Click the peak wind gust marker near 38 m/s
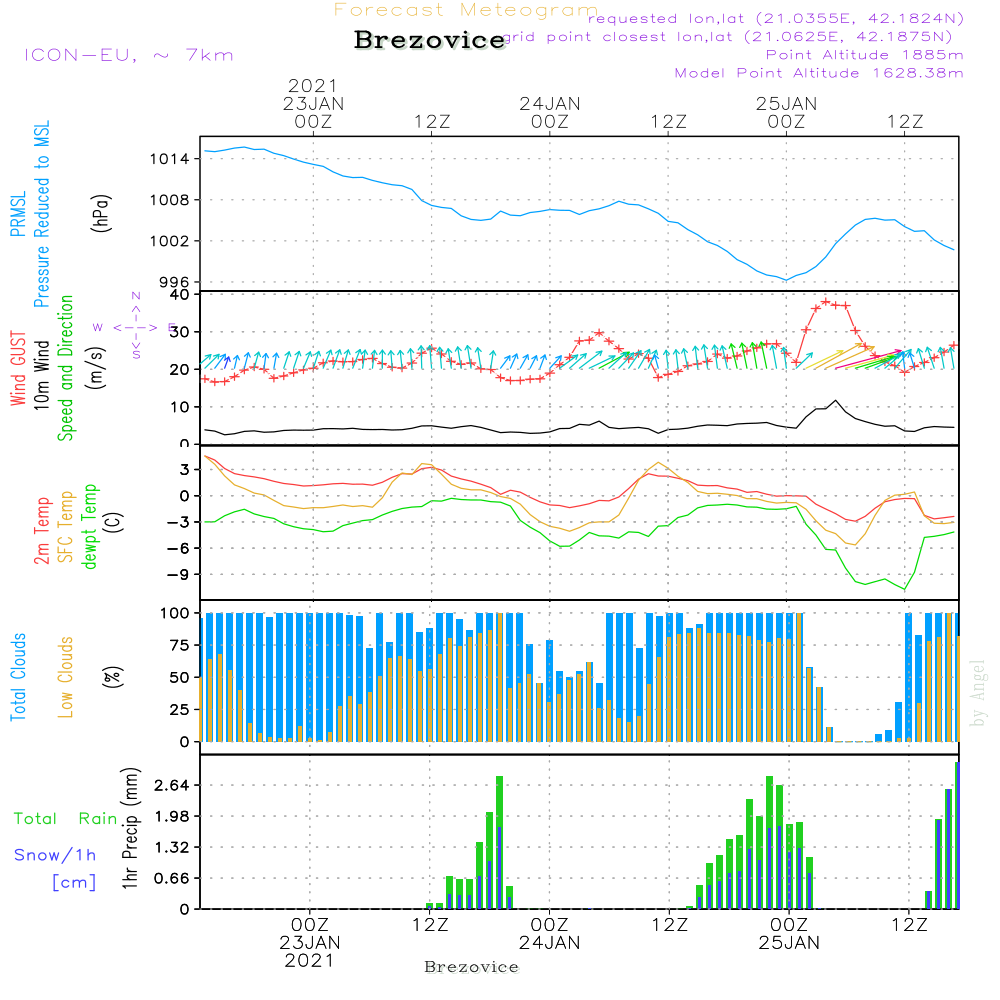The image size is (1000, 1000). (x=825, y=302)
